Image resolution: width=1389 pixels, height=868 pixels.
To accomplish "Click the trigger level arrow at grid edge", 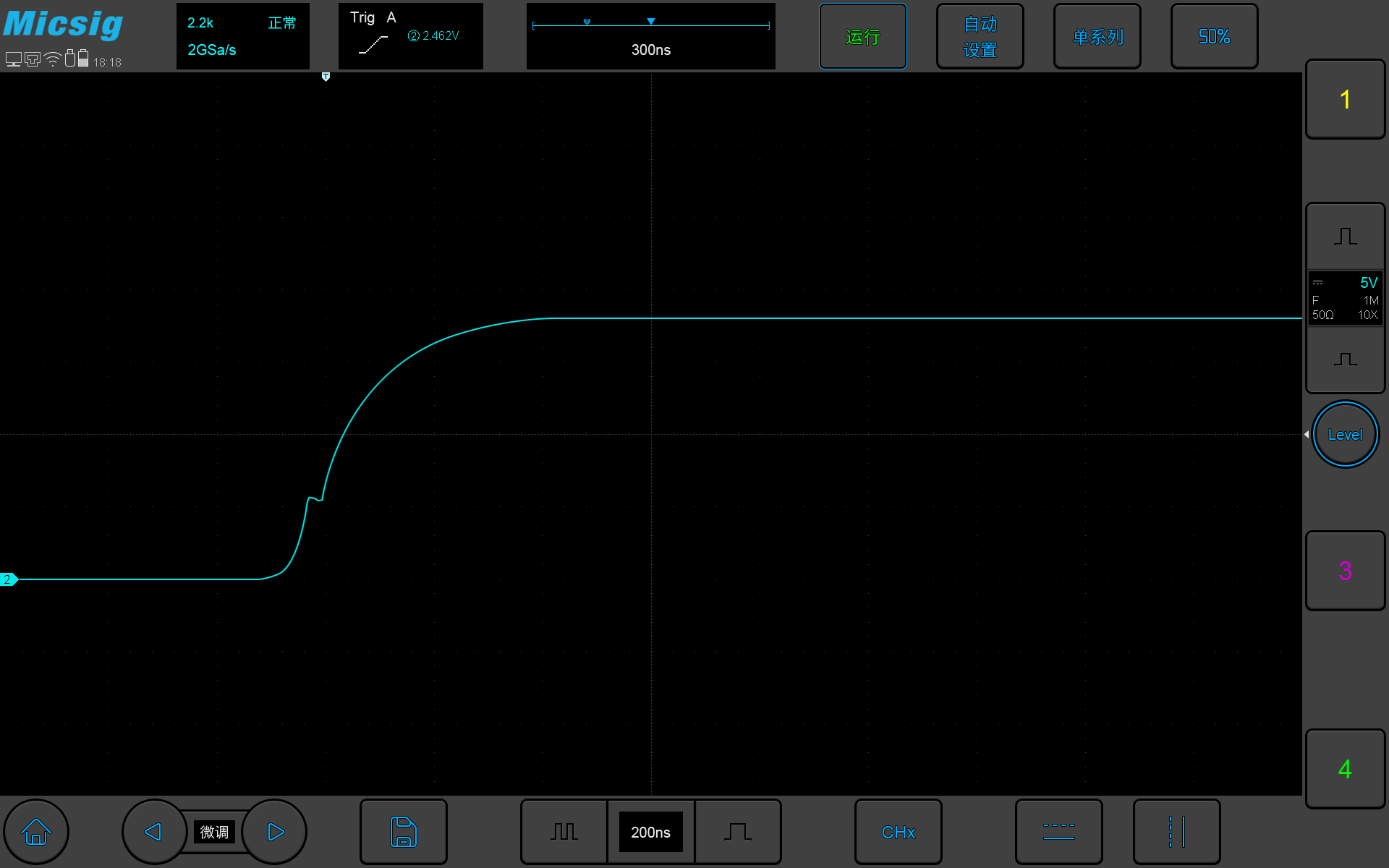I will point(1307,434).
